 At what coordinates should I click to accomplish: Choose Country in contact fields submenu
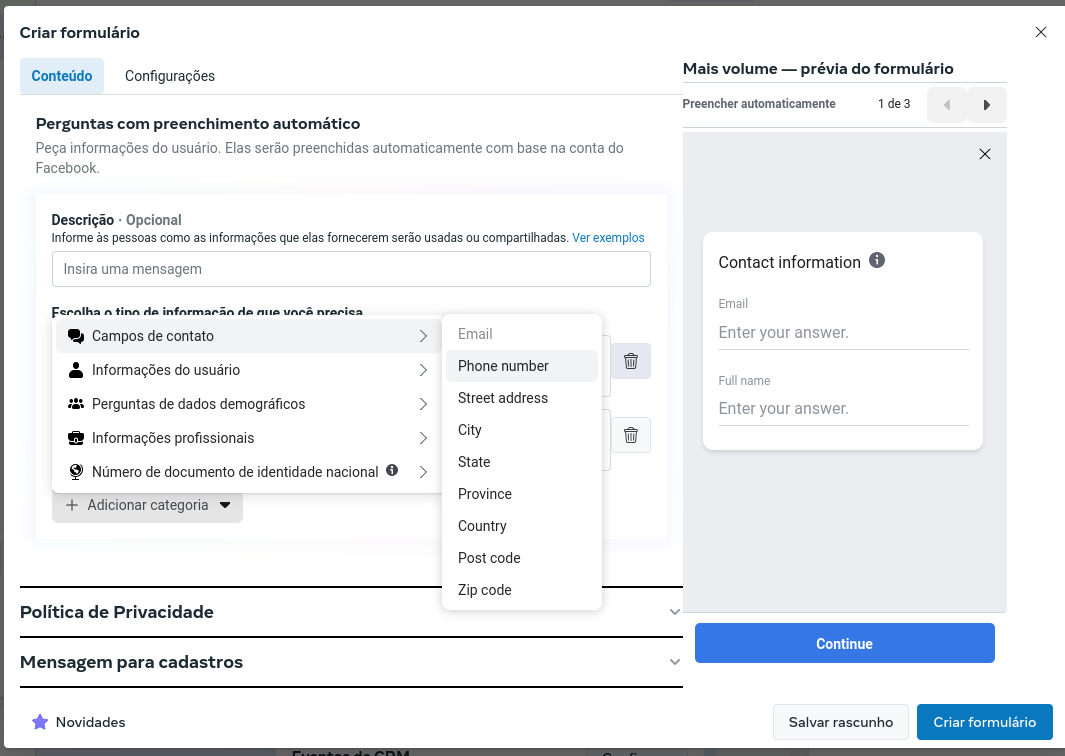click(522, 526)
